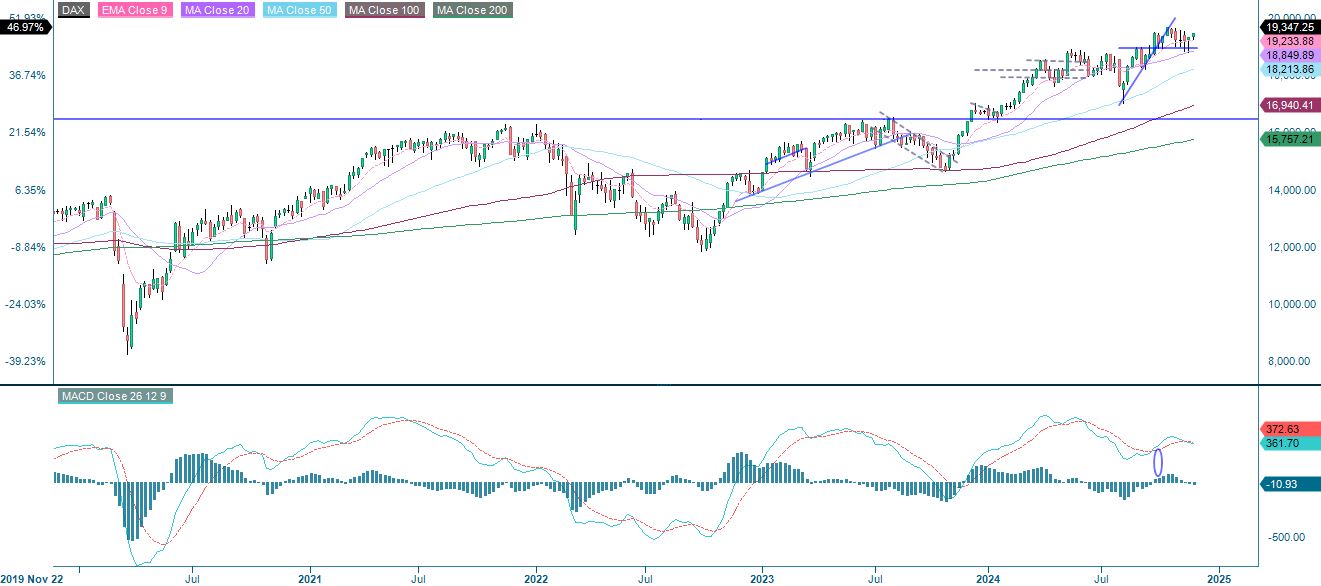Click the 2019 Nov 22 axis label
The image size is (1321, 586).
pyautogui.click(x=31, y=578)
